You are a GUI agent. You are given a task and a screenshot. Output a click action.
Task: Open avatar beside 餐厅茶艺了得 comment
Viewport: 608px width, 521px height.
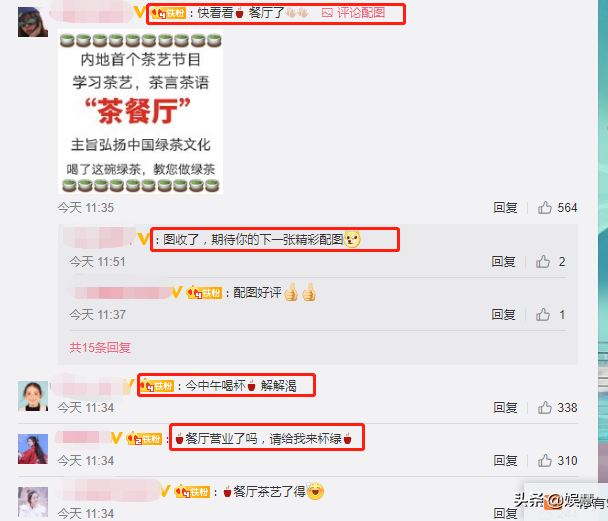pos(33,502)
